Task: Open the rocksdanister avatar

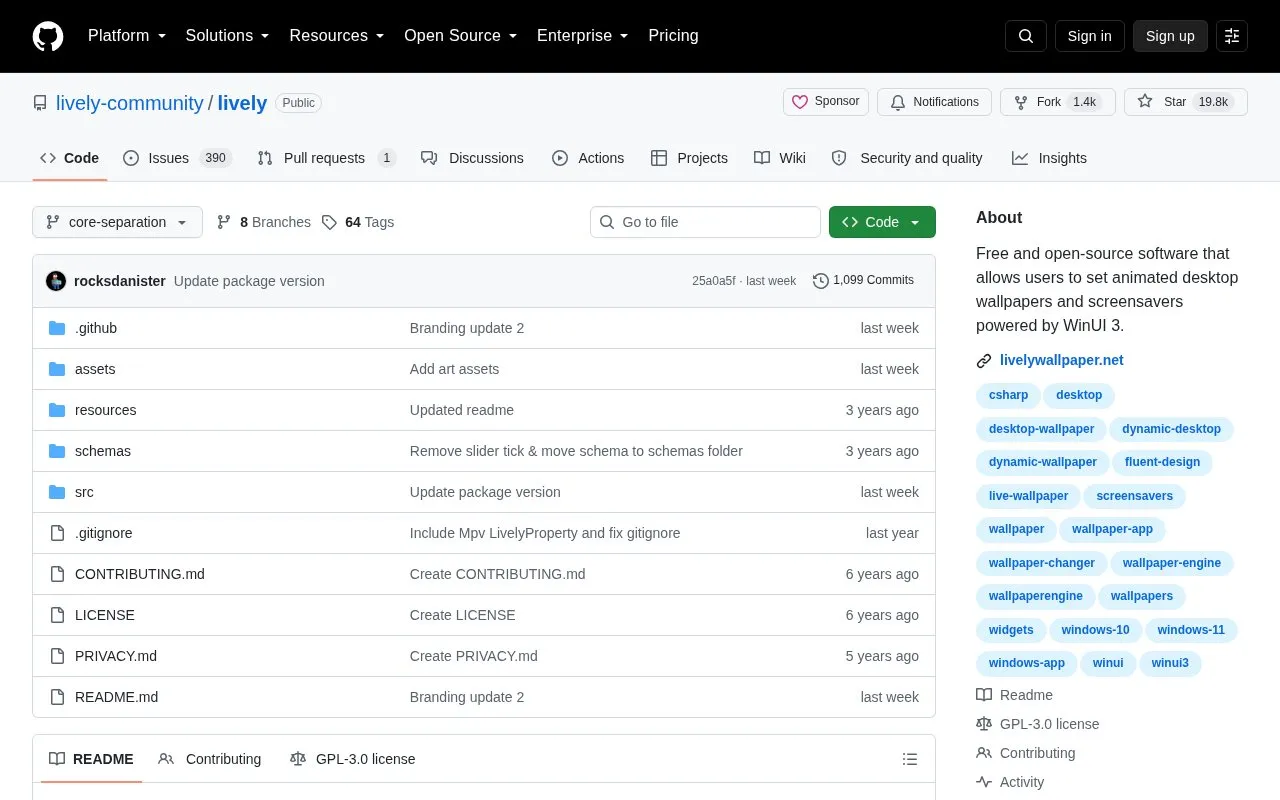Action: point(56,281)
